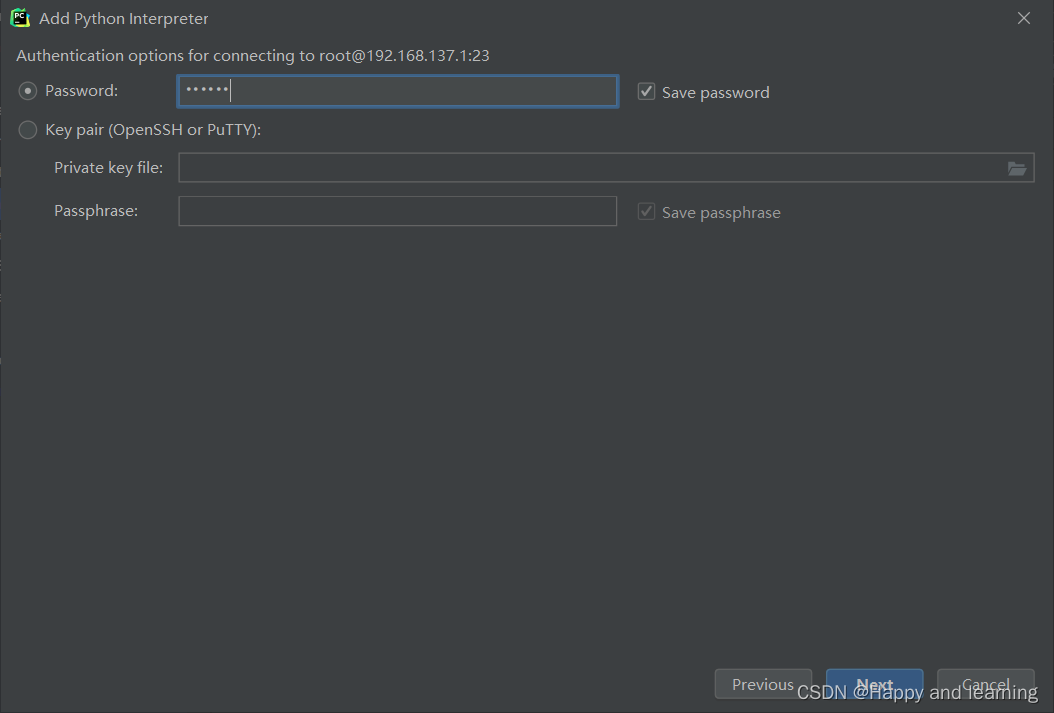Close the Add Python Interpreter dialog
This screenshot has height=713, width=1054.
[x=1023, y=18]
